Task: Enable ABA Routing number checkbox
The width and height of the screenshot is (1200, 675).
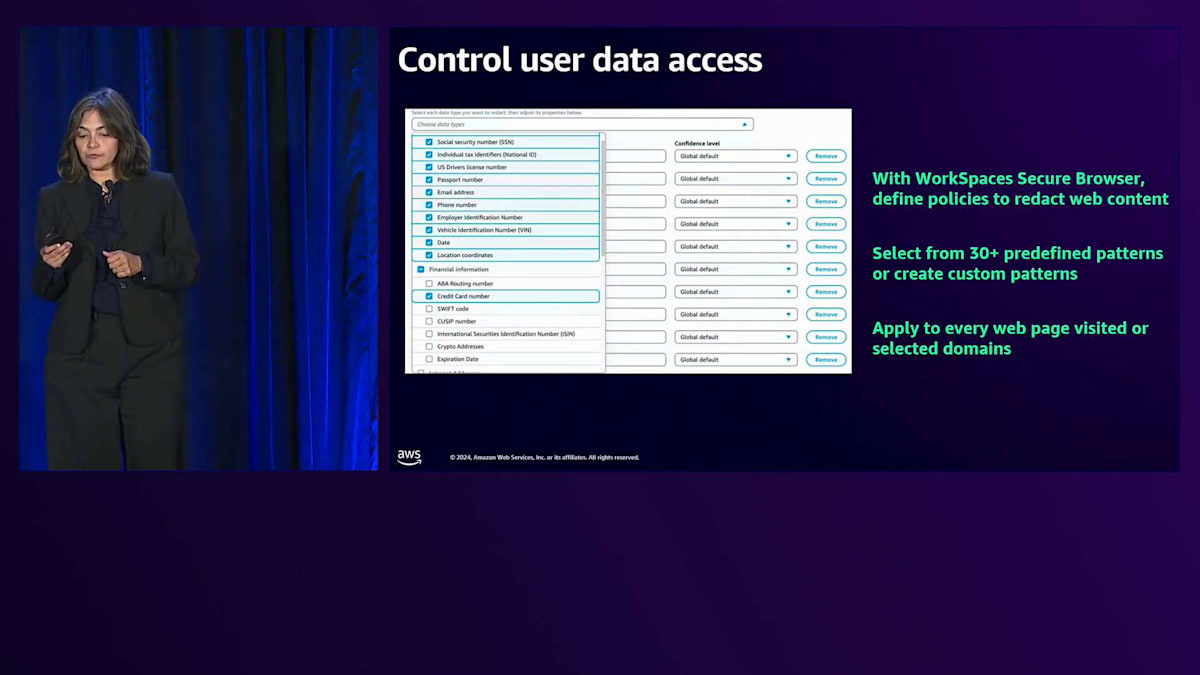Action: tap(429, 284)
